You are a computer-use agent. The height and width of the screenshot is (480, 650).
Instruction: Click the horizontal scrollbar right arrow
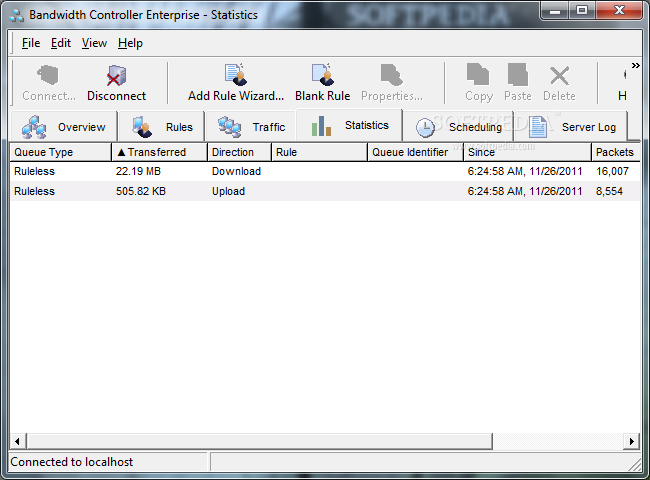click(632, 441)
